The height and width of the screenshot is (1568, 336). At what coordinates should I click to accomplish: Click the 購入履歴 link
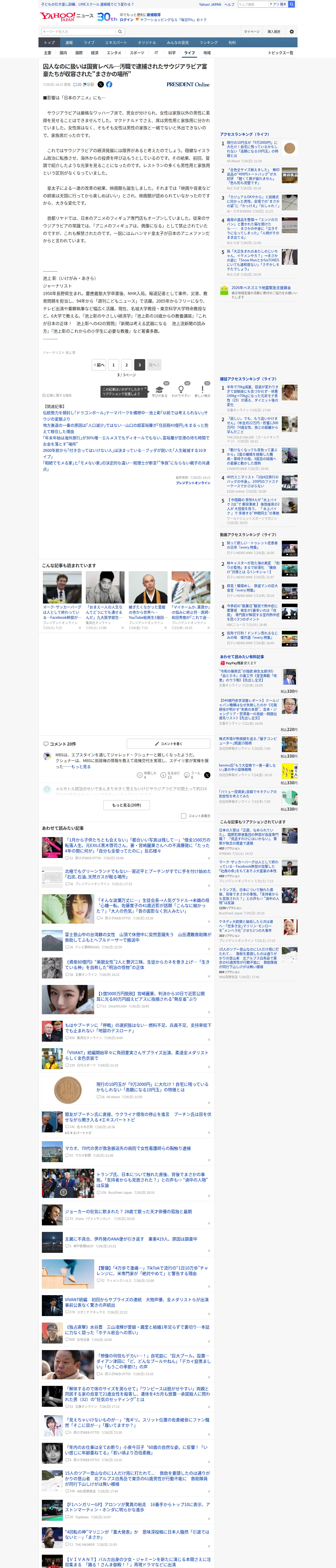click(x=274, y=32)
